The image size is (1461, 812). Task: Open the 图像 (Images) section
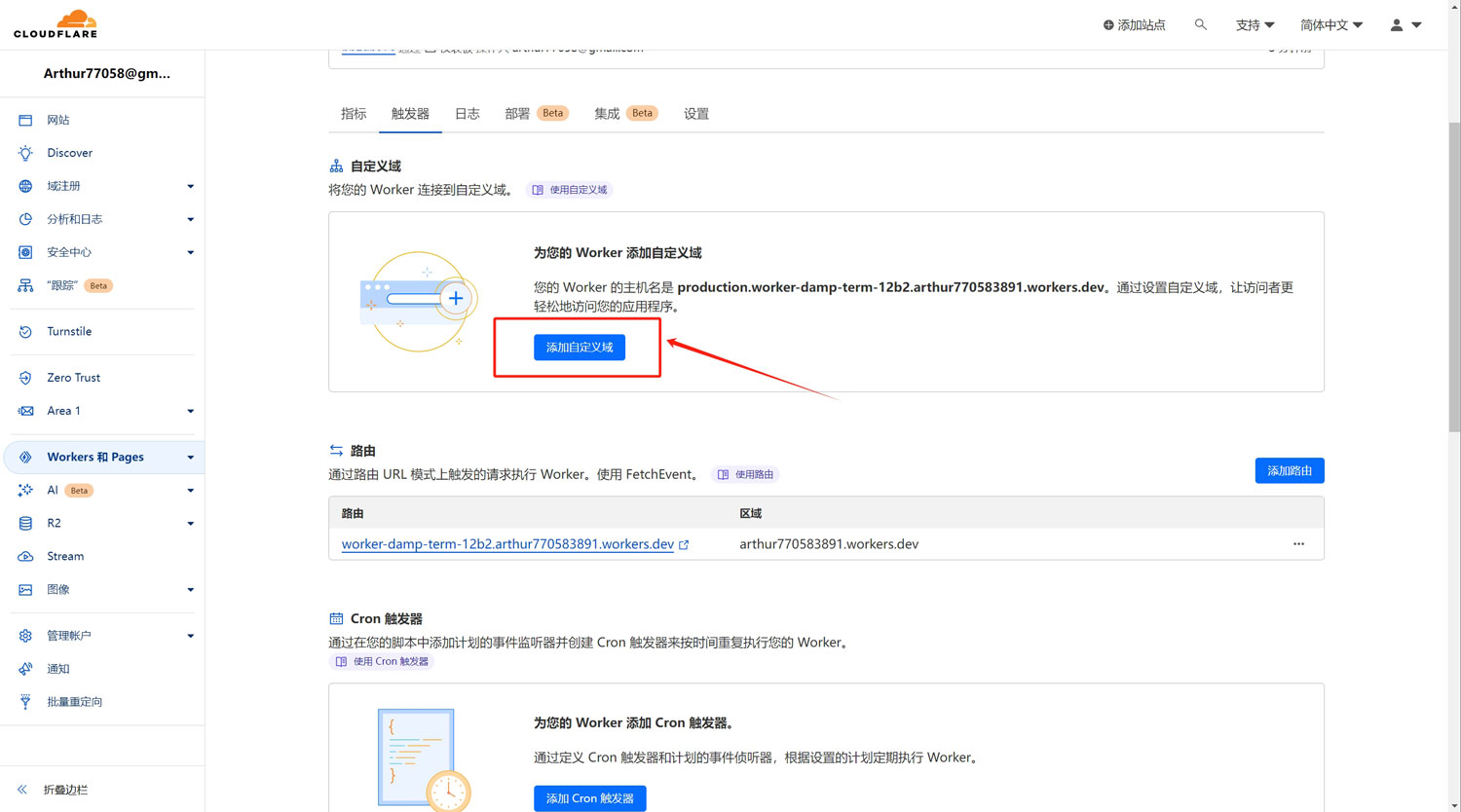(x=58, y=589)
